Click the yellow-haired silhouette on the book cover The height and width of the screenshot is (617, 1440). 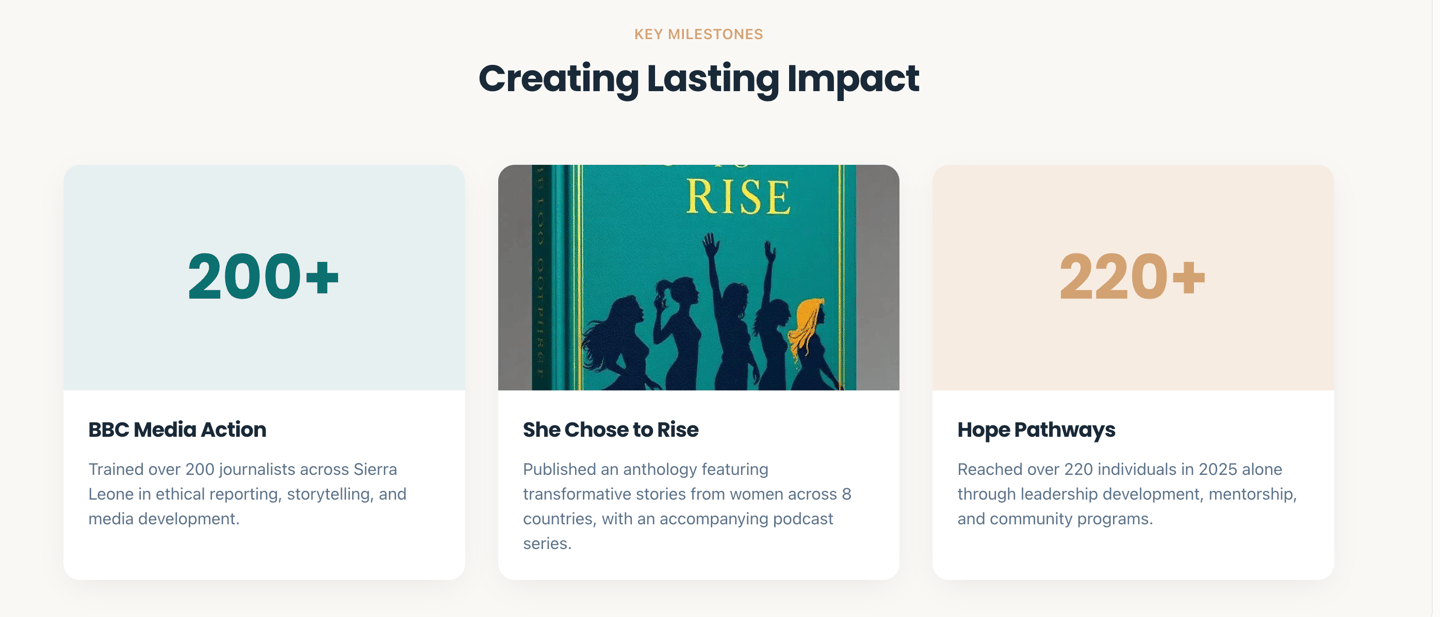click(808, 335)
